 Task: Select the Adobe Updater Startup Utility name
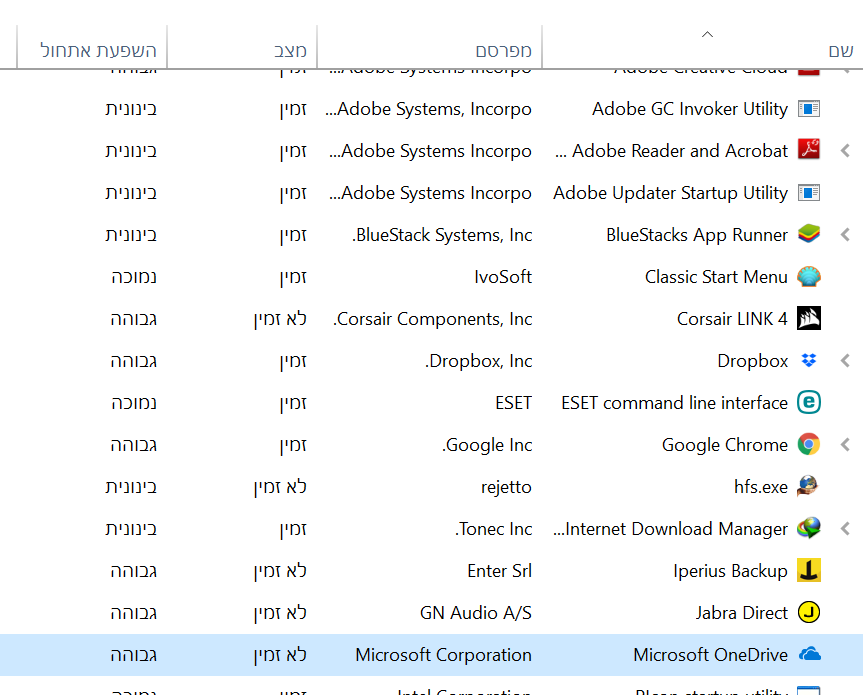pos(670,193)
